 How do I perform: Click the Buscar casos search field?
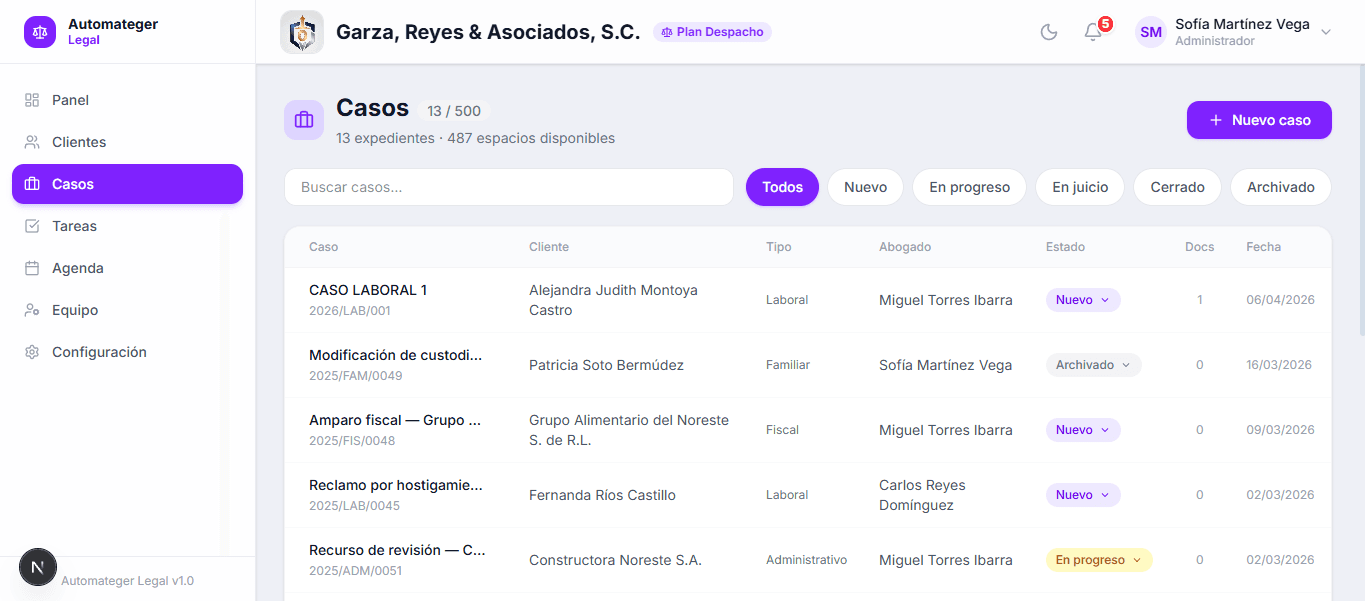coord(508,187)
